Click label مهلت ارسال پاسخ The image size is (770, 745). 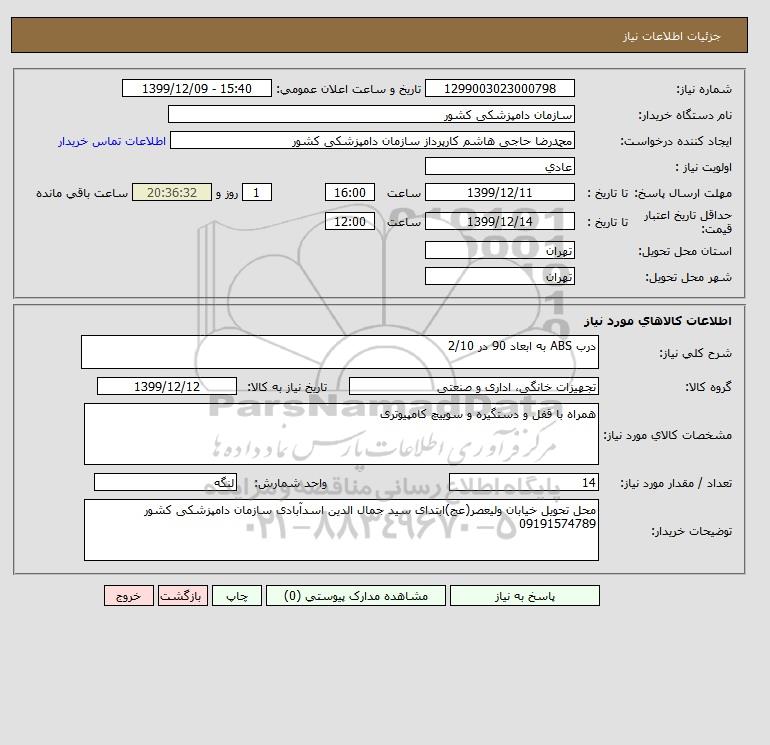pos(683,193)
